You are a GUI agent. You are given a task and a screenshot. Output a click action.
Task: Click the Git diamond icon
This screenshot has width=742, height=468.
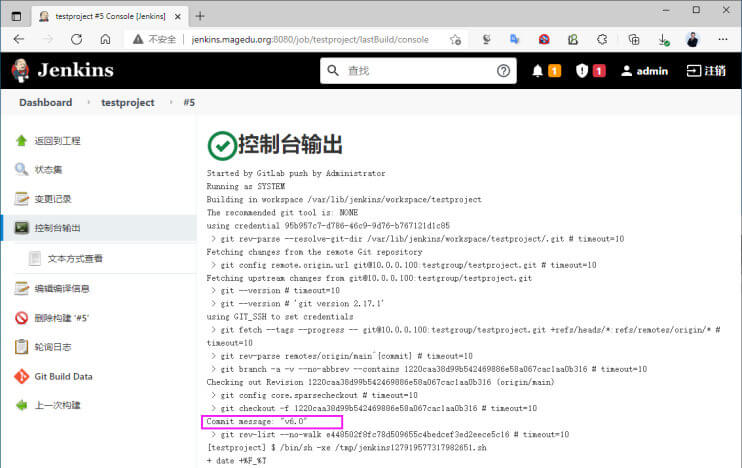click(21, 376)
